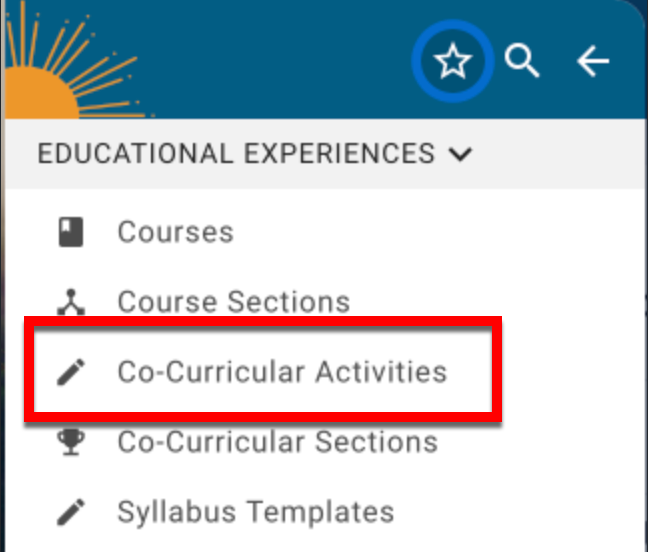Screen dimensions: 648x552
Task: Click the Courses book icon
Action: (70, 233)
